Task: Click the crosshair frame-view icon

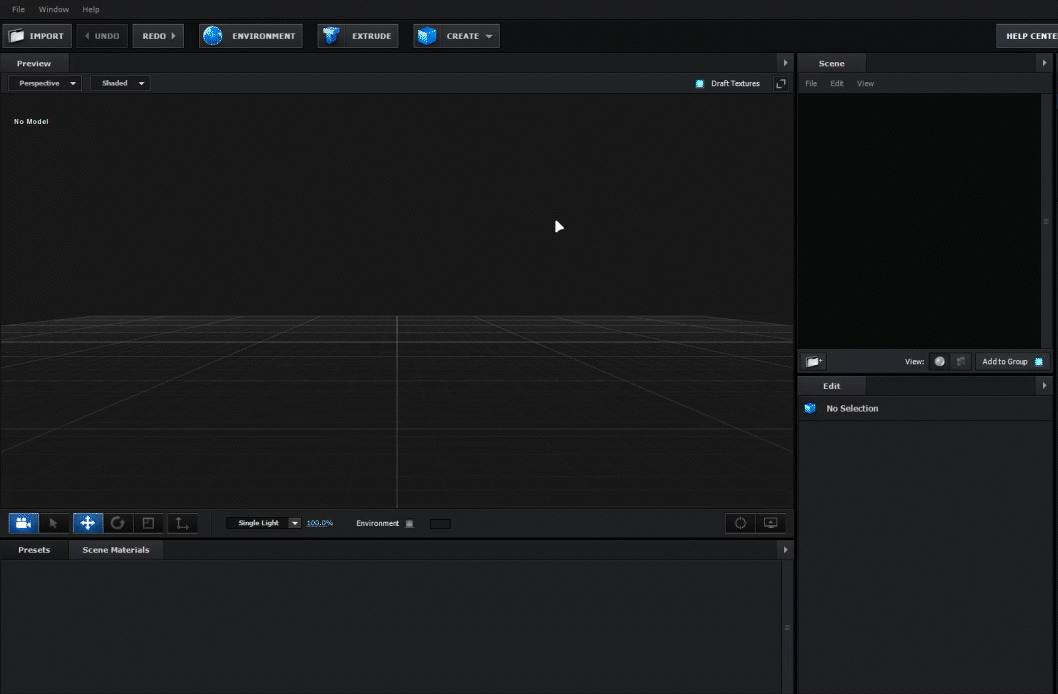Action: 740,523
